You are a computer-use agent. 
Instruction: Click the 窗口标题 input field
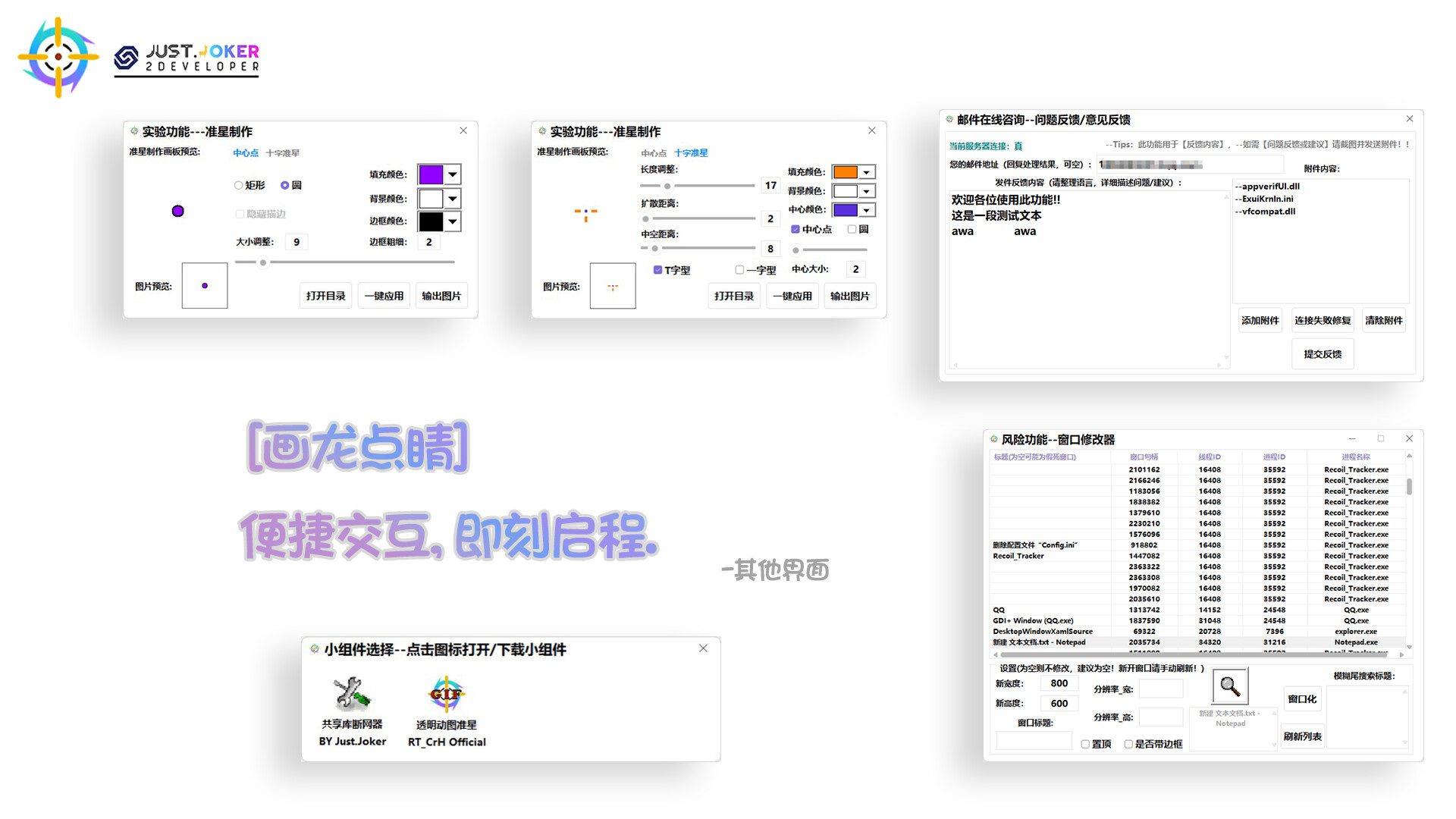1033,740
